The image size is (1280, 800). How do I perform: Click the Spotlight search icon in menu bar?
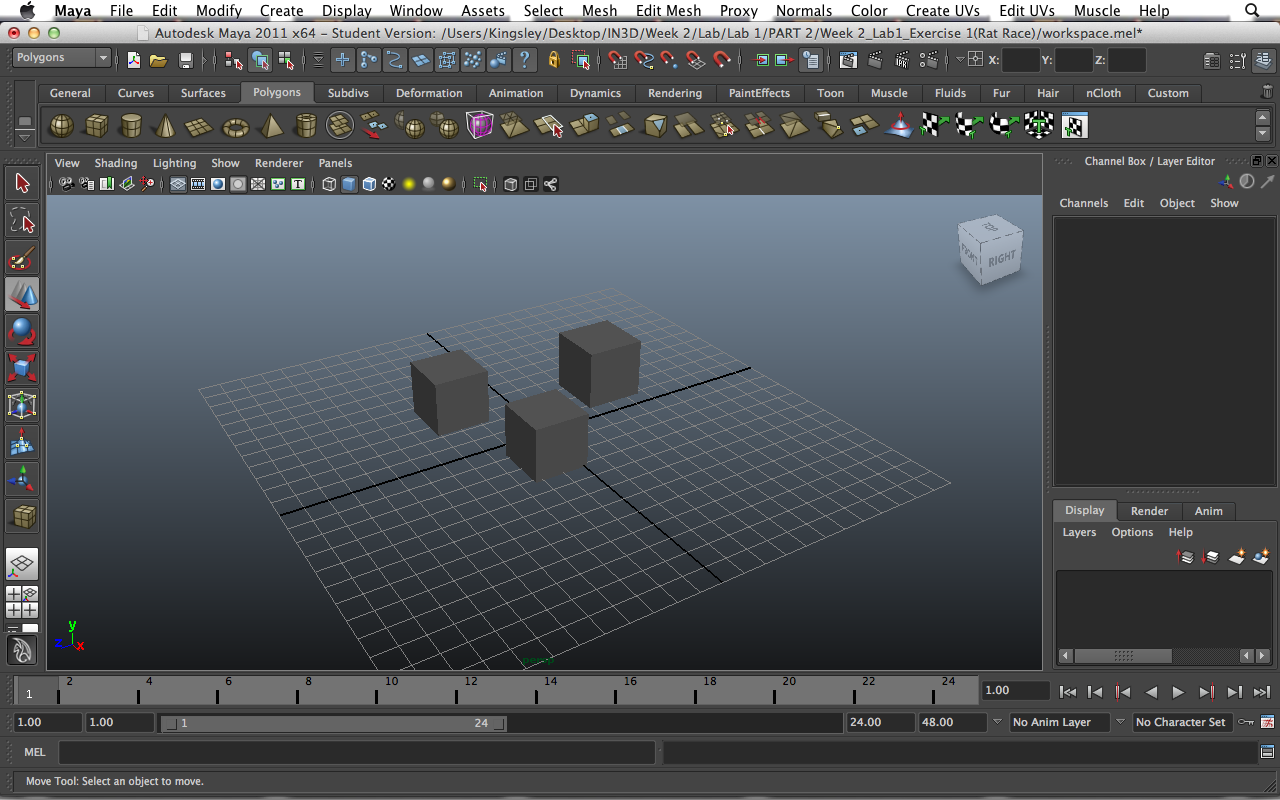point(1252,11)
